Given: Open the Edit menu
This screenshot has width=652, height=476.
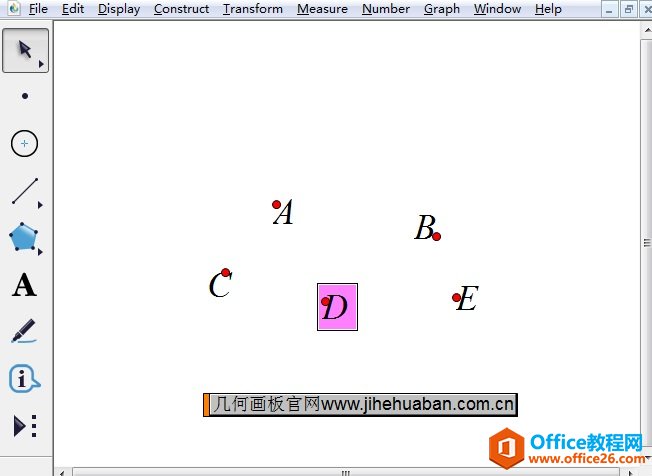Looking at the screenshot, I should (73, 9).
